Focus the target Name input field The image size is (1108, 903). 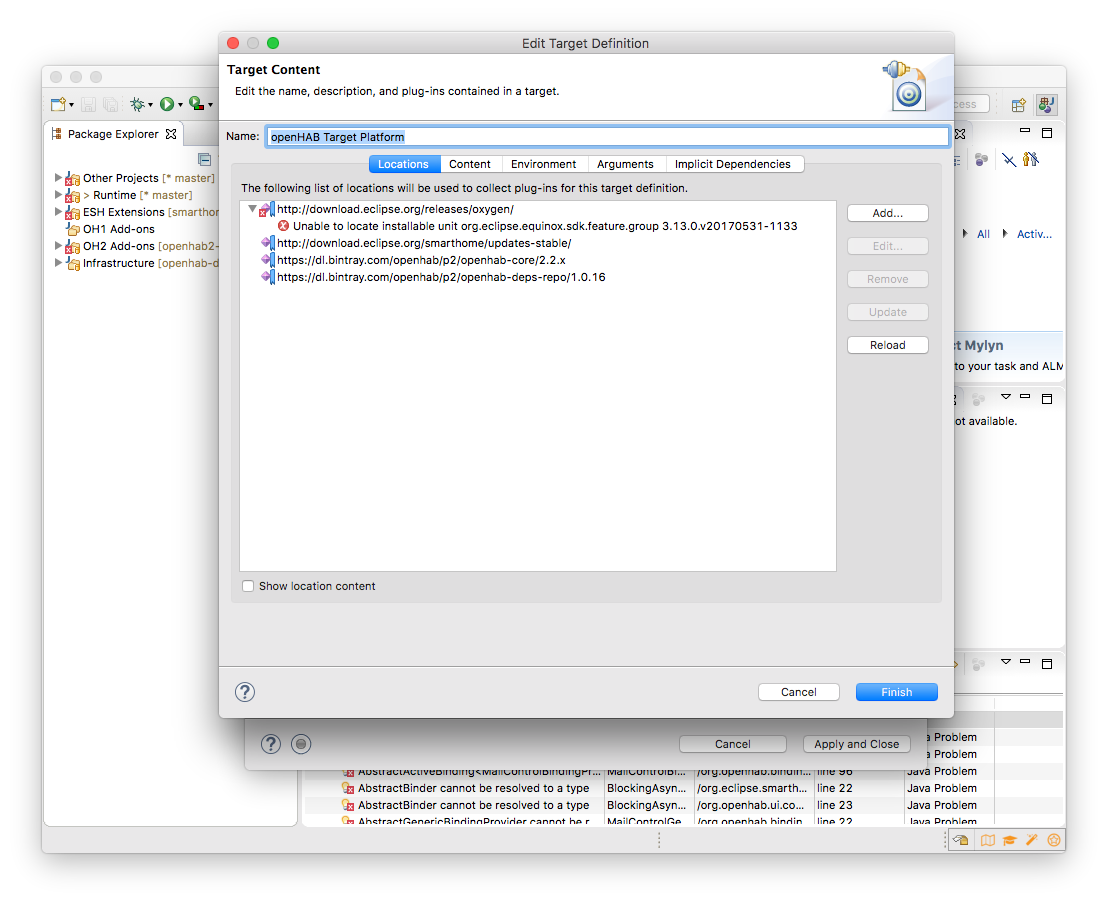tap(608, 137)
